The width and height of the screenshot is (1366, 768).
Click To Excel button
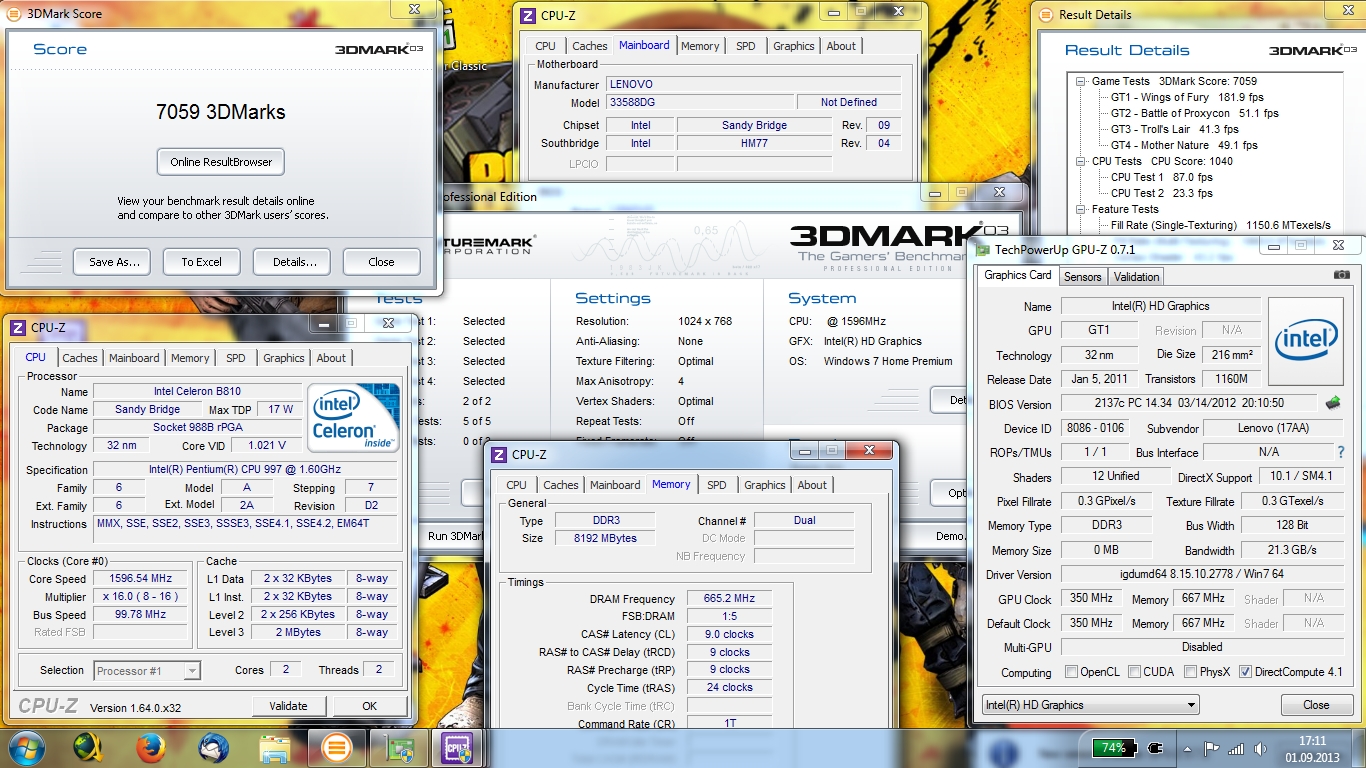point(202,262)
